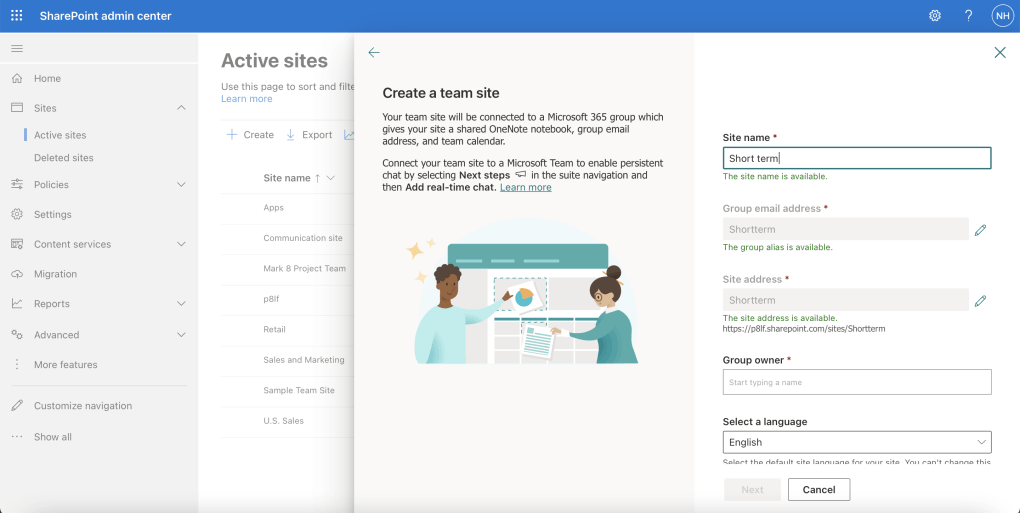Click the Cancel button
Screen dimensions: 1020x513
point(819,490)
